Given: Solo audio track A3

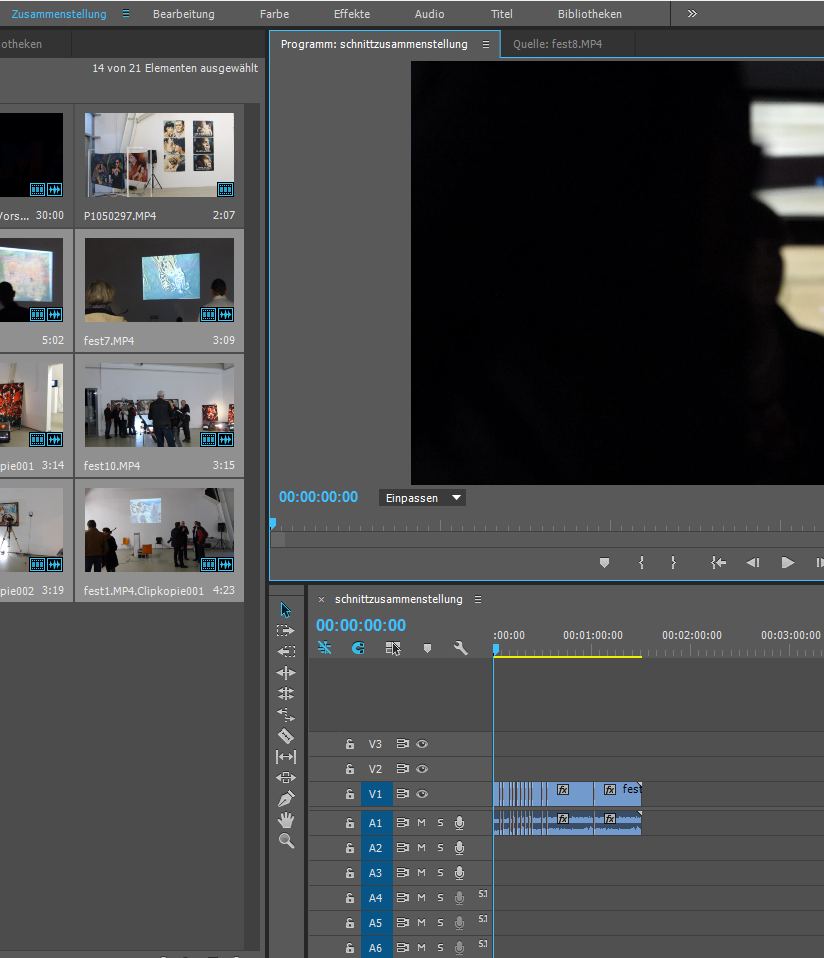Looking at the screenshot, I should click(440, 874).
